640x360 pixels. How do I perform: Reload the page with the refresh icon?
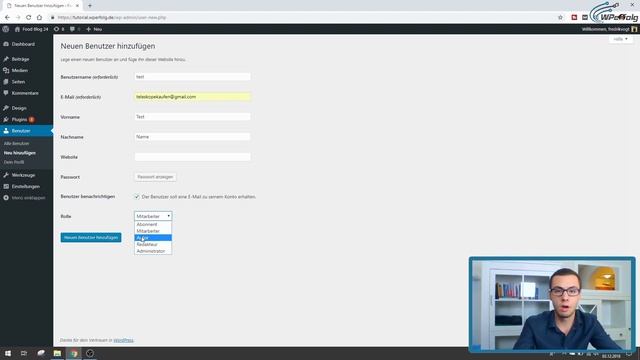tap(29, 18)
